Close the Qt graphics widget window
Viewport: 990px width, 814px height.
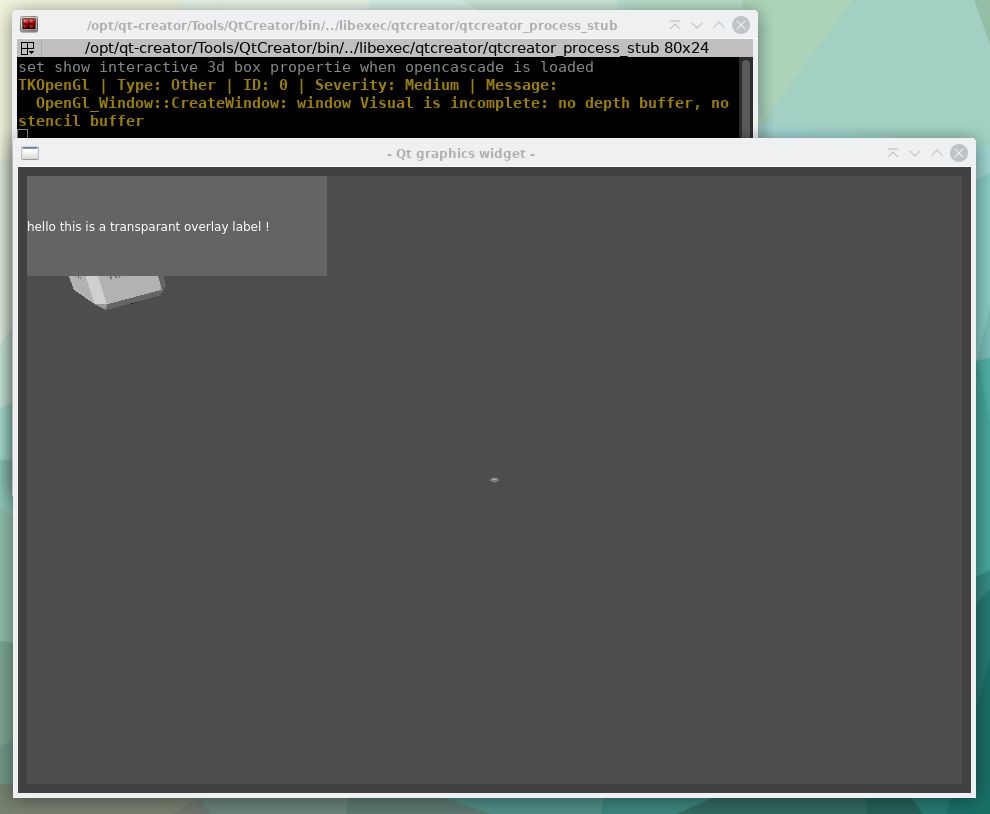click(959, 153)
